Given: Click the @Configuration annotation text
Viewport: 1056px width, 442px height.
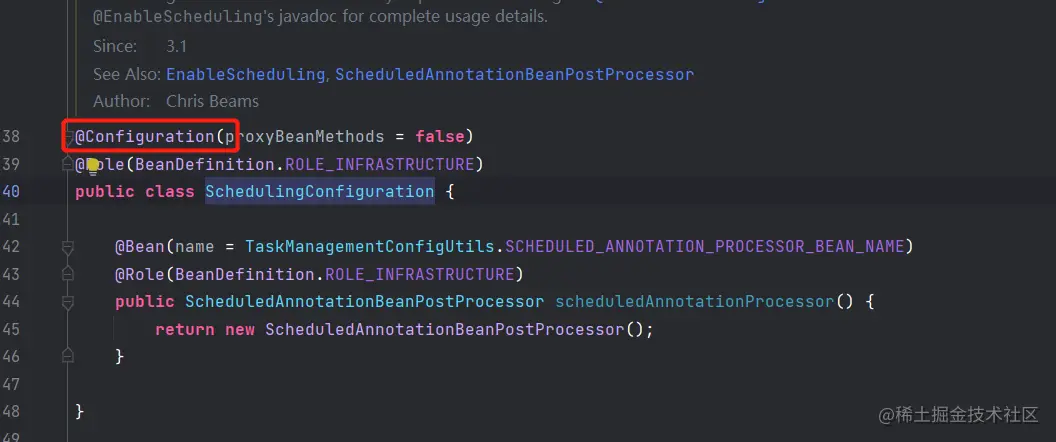Looking at the screenshot, I should (x=145, y=137).
